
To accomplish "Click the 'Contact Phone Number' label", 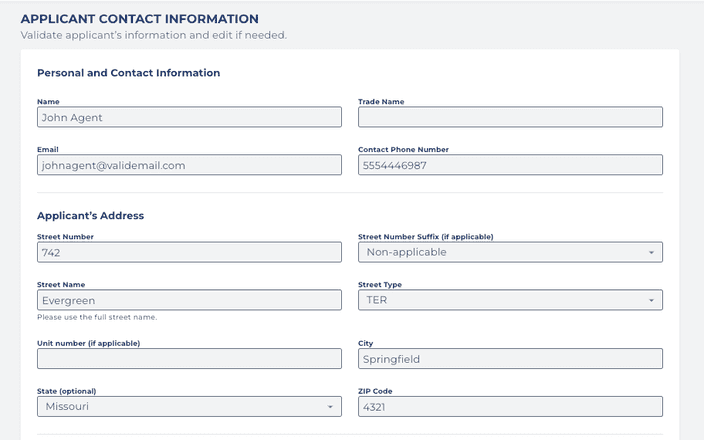I will click(x=403, y=150).
